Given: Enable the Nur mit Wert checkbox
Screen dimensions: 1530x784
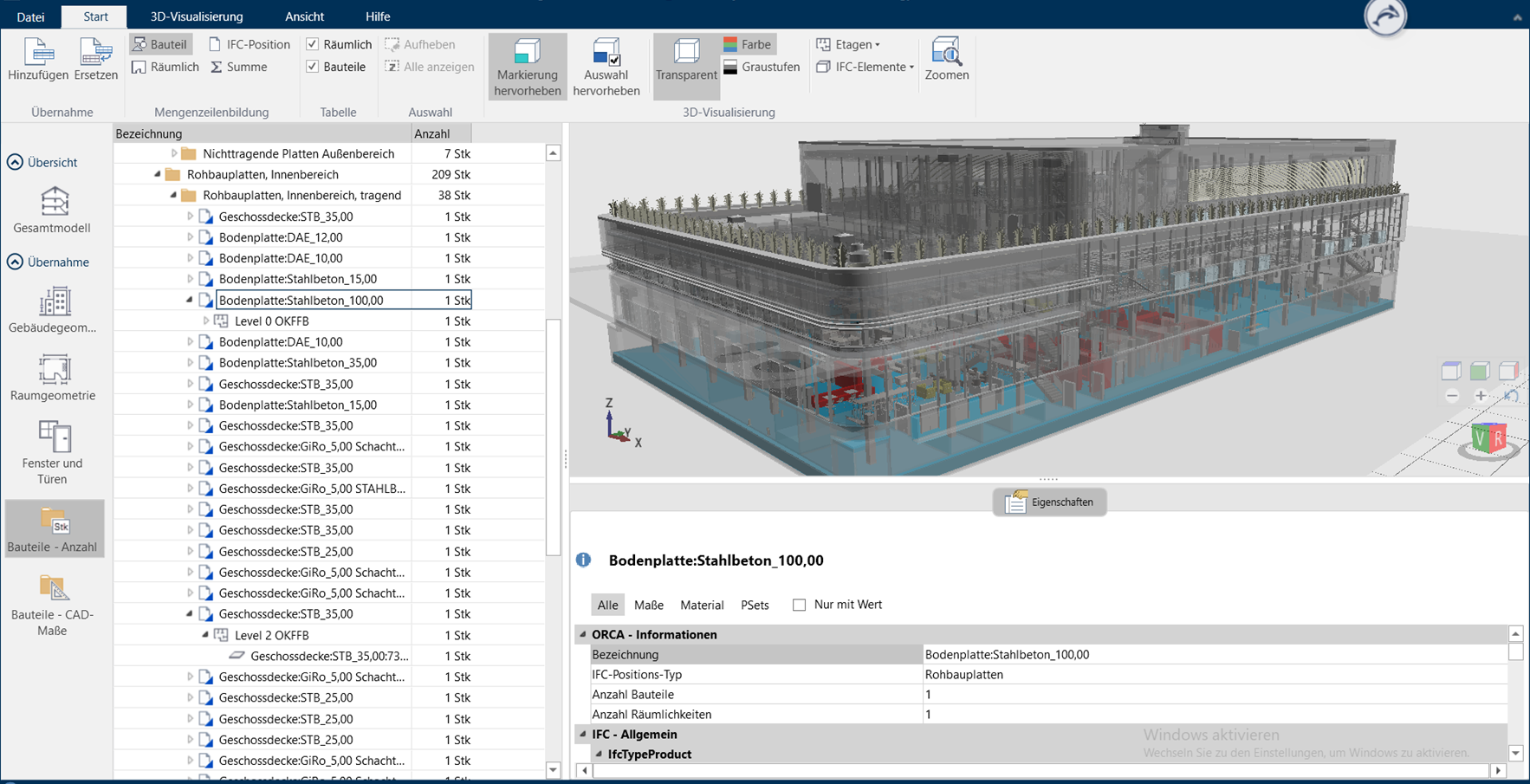Looking at the screenshot, I should click(x=799, y=605).
